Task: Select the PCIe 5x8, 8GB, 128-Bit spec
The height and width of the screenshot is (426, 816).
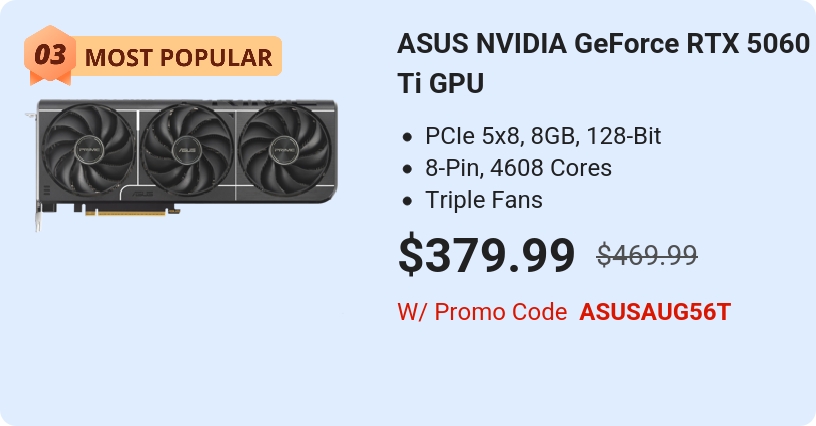Action: tap(543, 136)
